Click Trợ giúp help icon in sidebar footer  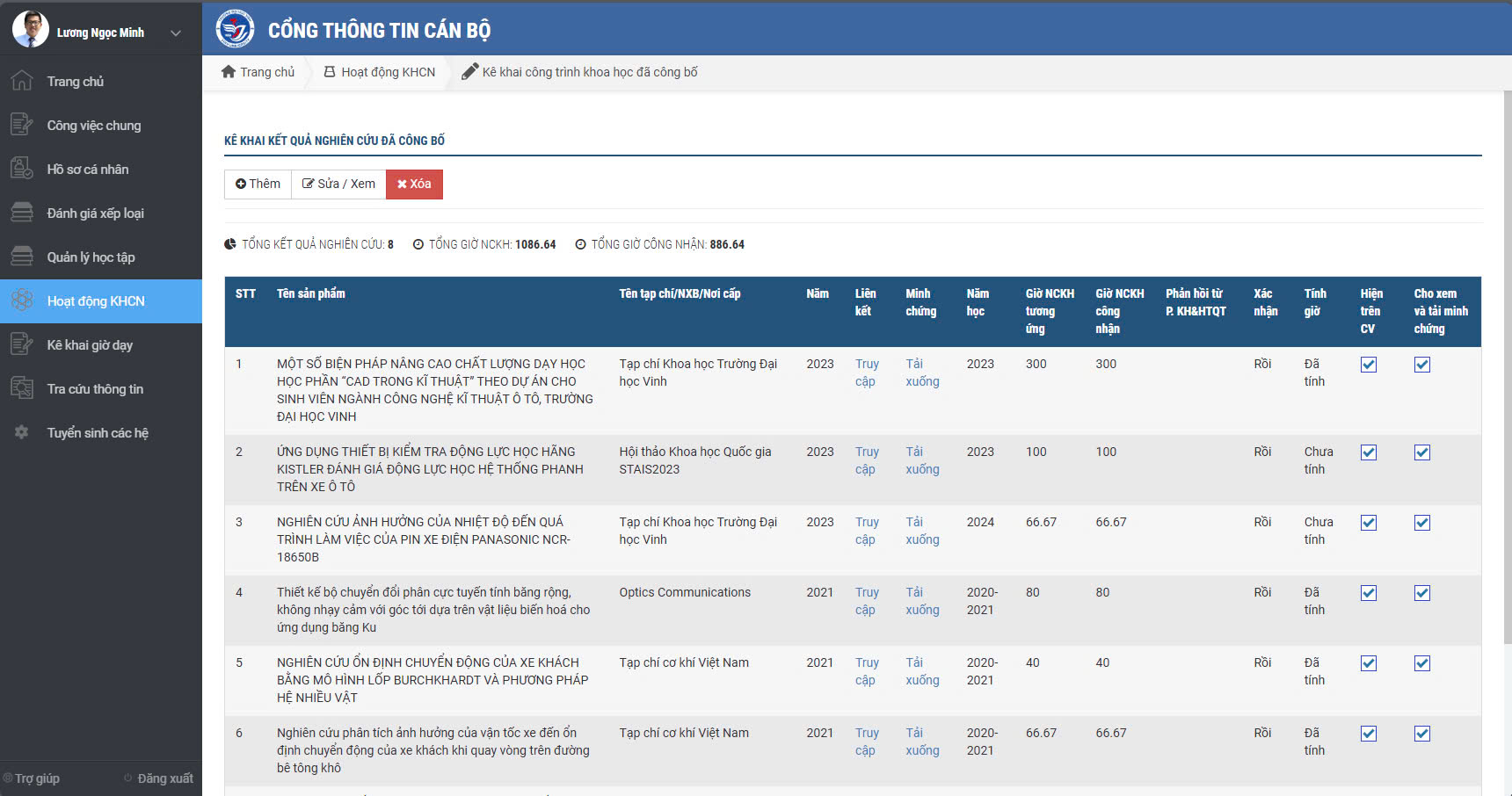[x=8, y=778]
